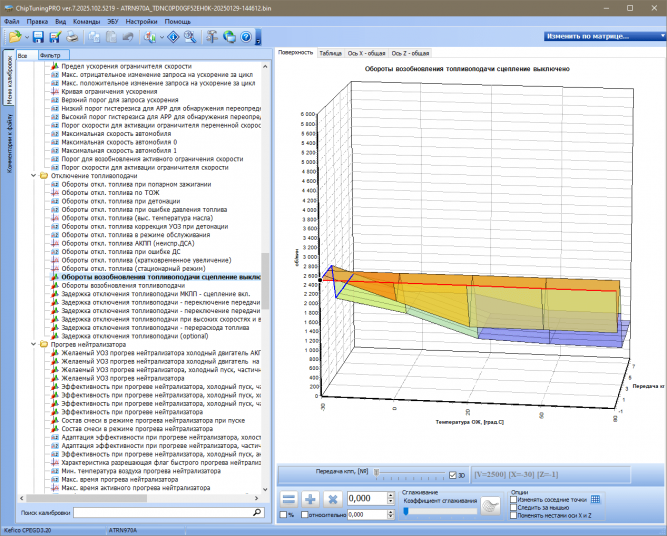Screen dimensions: 667x536
Task: Switch to the Таблица tab
Action: click(331, 53)
